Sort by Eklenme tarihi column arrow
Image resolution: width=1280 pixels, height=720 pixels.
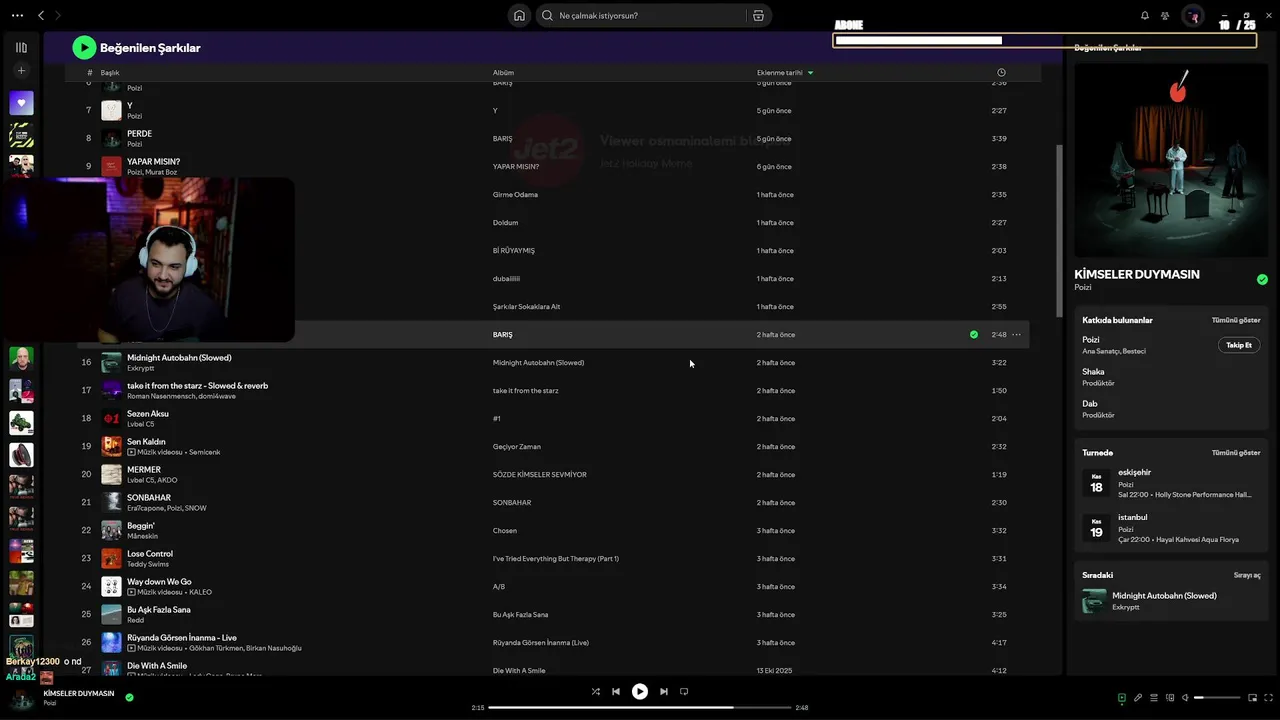pyautogui.click(x=810, y=73)
